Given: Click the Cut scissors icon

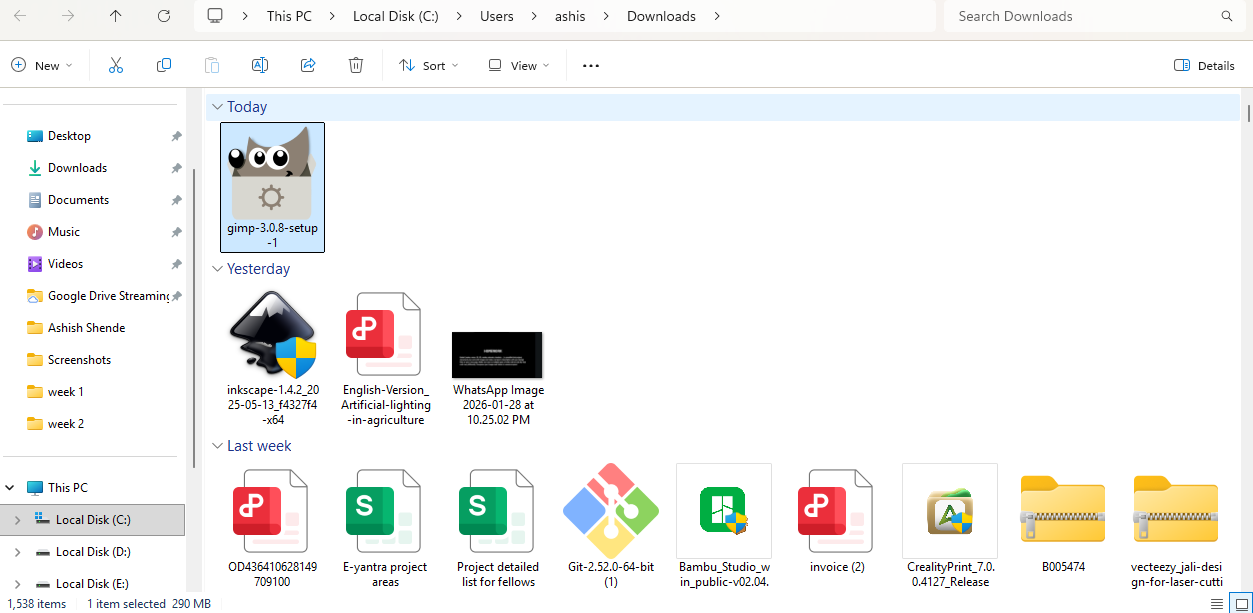Looking at the screenshot, I should tap(115, 65).
